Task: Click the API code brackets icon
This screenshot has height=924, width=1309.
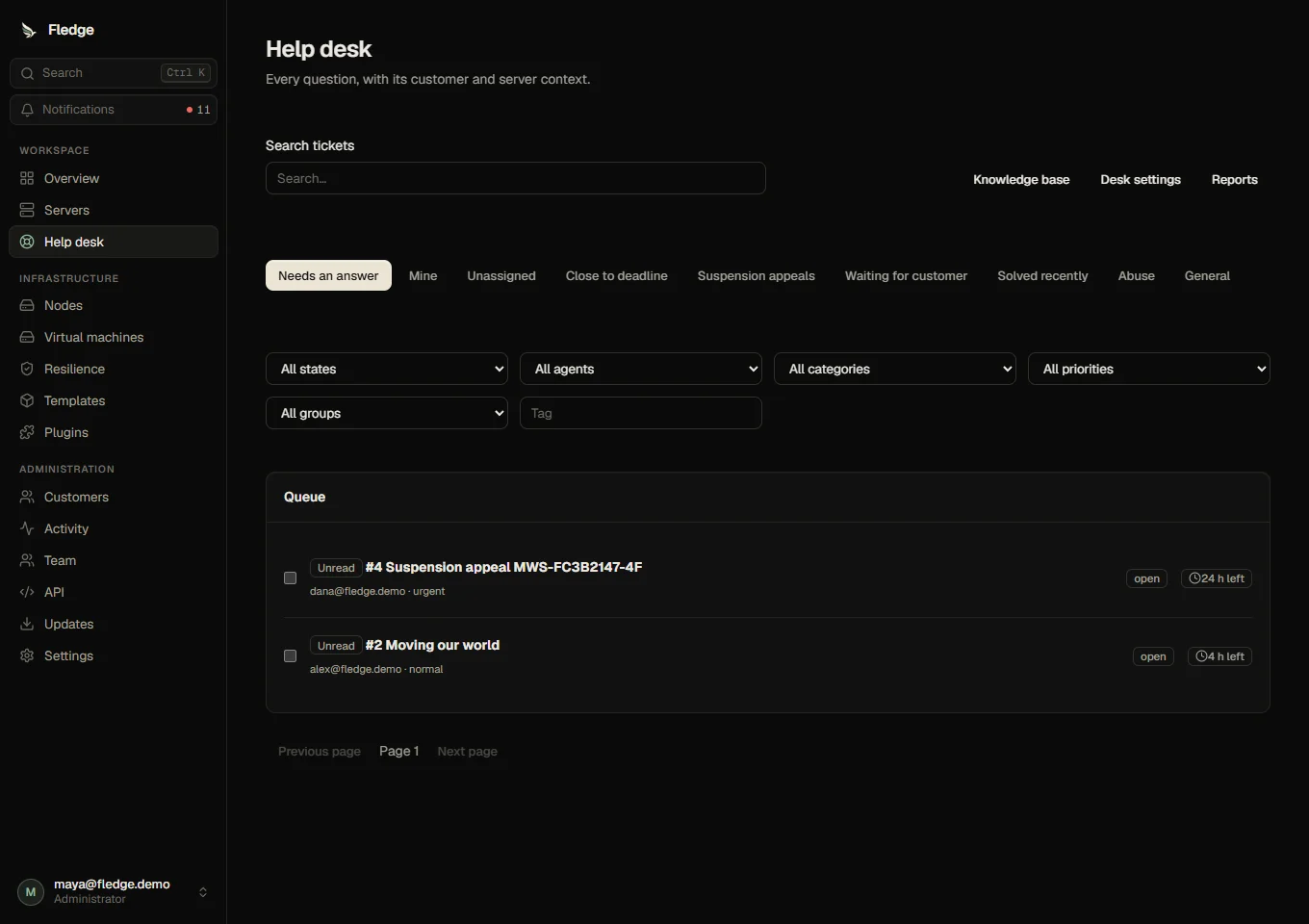Action: click(27, 592)
